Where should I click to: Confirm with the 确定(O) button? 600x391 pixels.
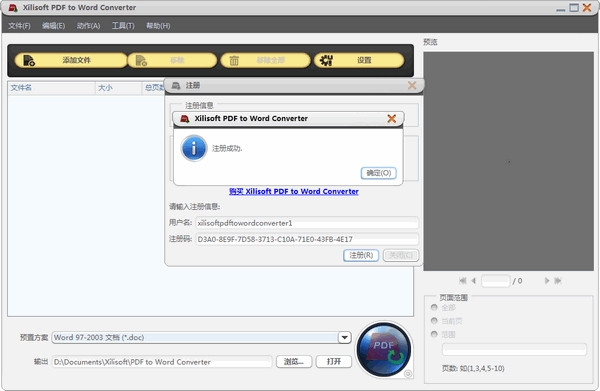point(378,173)
